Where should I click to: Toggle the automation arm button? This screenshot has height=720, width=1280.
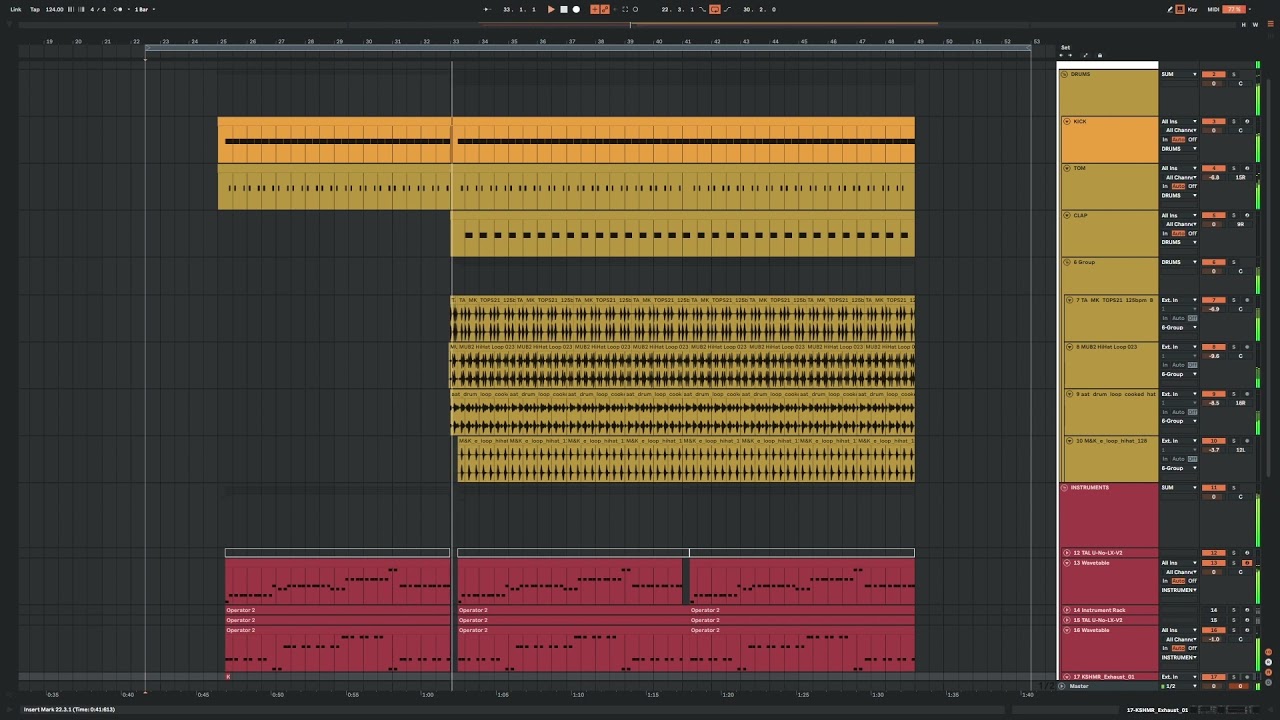[x=605, y=9]
